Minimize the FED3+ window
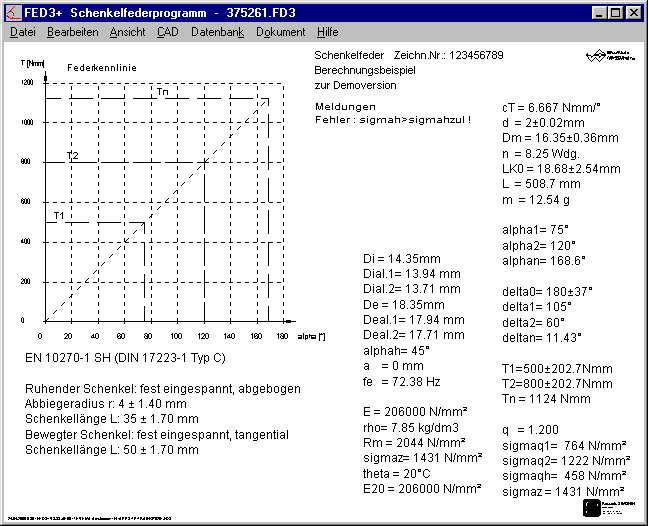 coord(599,13)
